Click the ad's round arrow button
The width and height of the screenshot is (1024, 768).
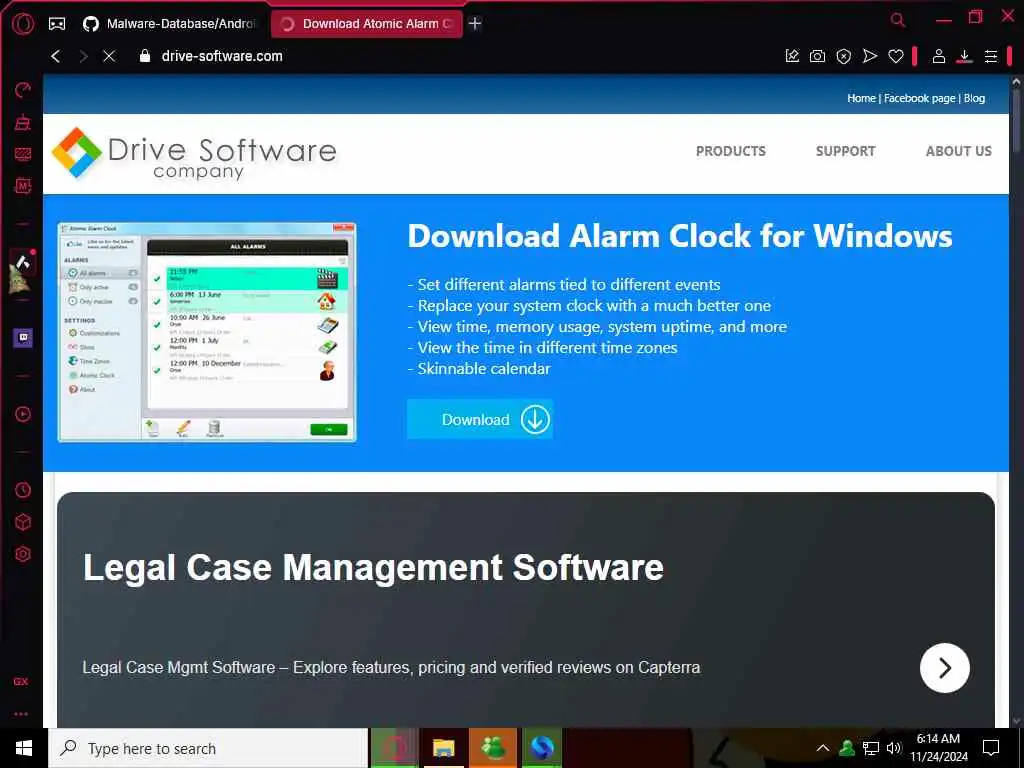944,667
